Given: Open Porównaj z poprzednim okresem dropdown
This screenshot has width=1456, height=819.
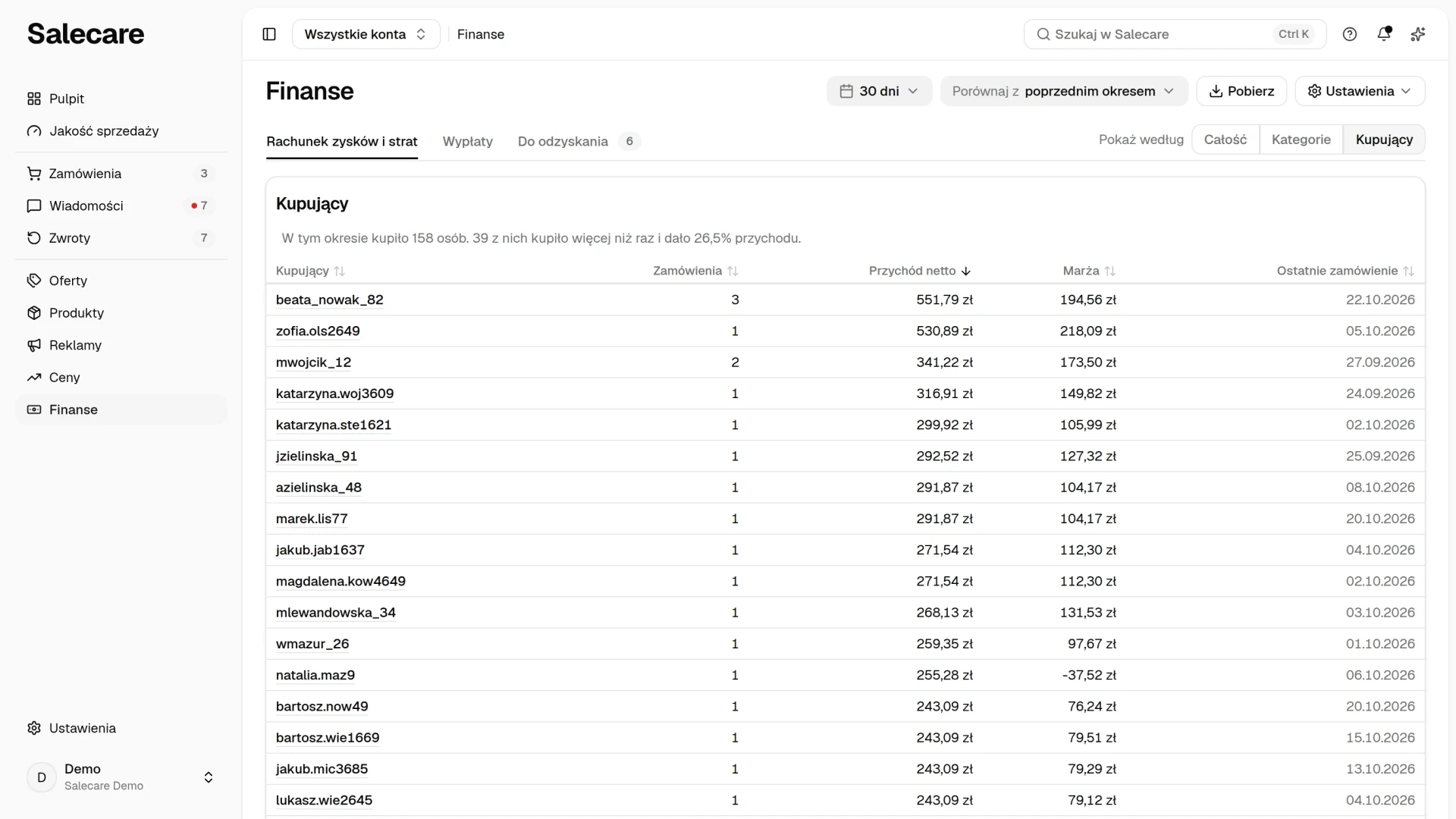Looking at the screenshot, I should [1064, 91].
